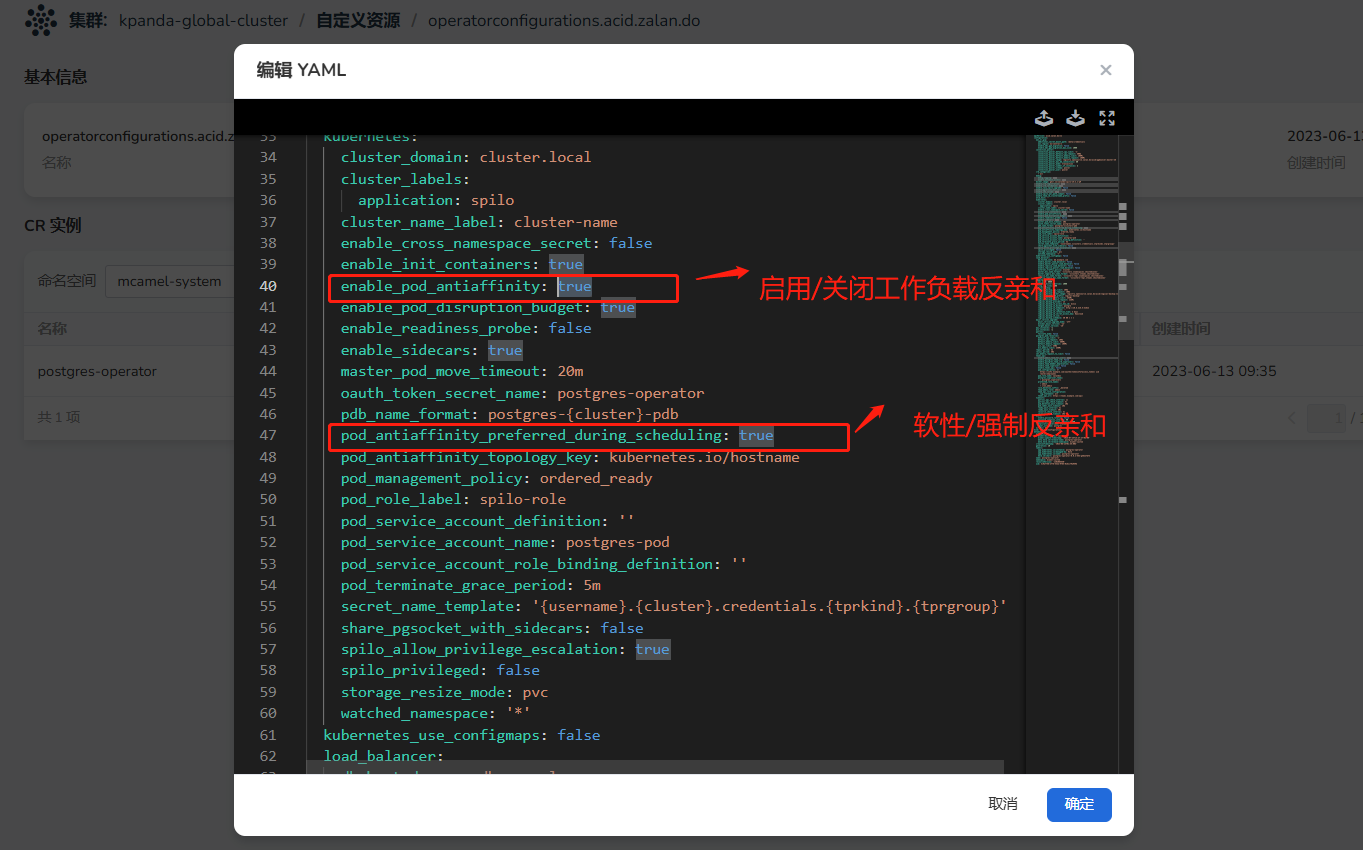Click the upload YAML file icon

[1043, 118]
